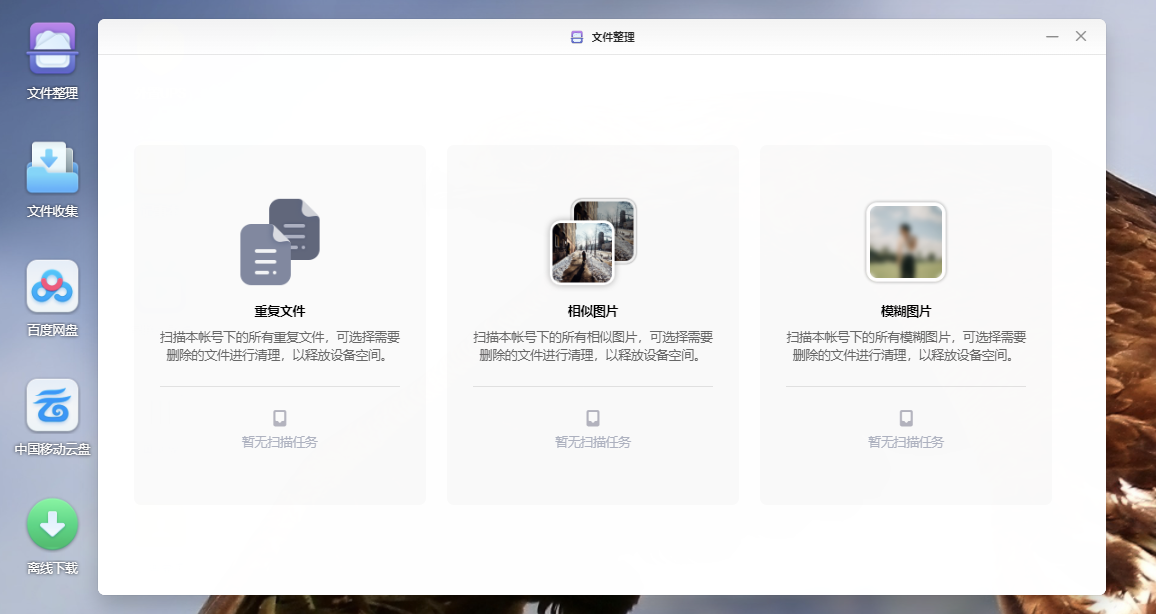Open the 文件整理 desktop icon
The image size is (1156, 614).
(52, 50)
